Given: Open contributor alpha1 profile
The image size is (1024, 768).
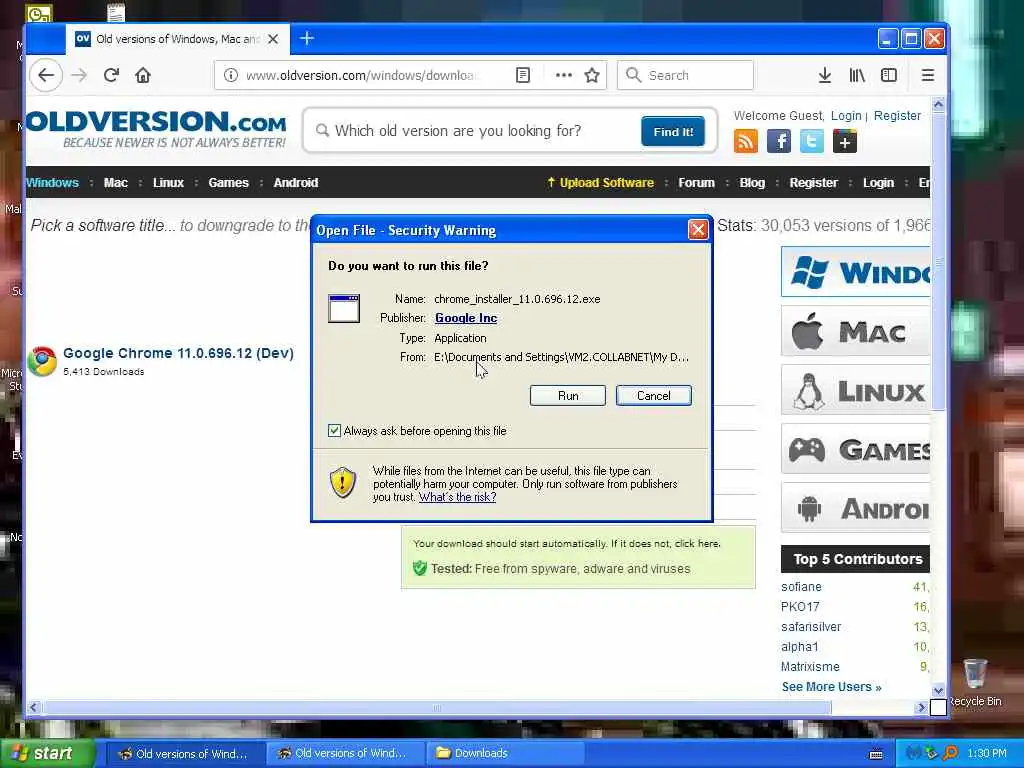Looking at the screenshot, I should coord(799,647).
